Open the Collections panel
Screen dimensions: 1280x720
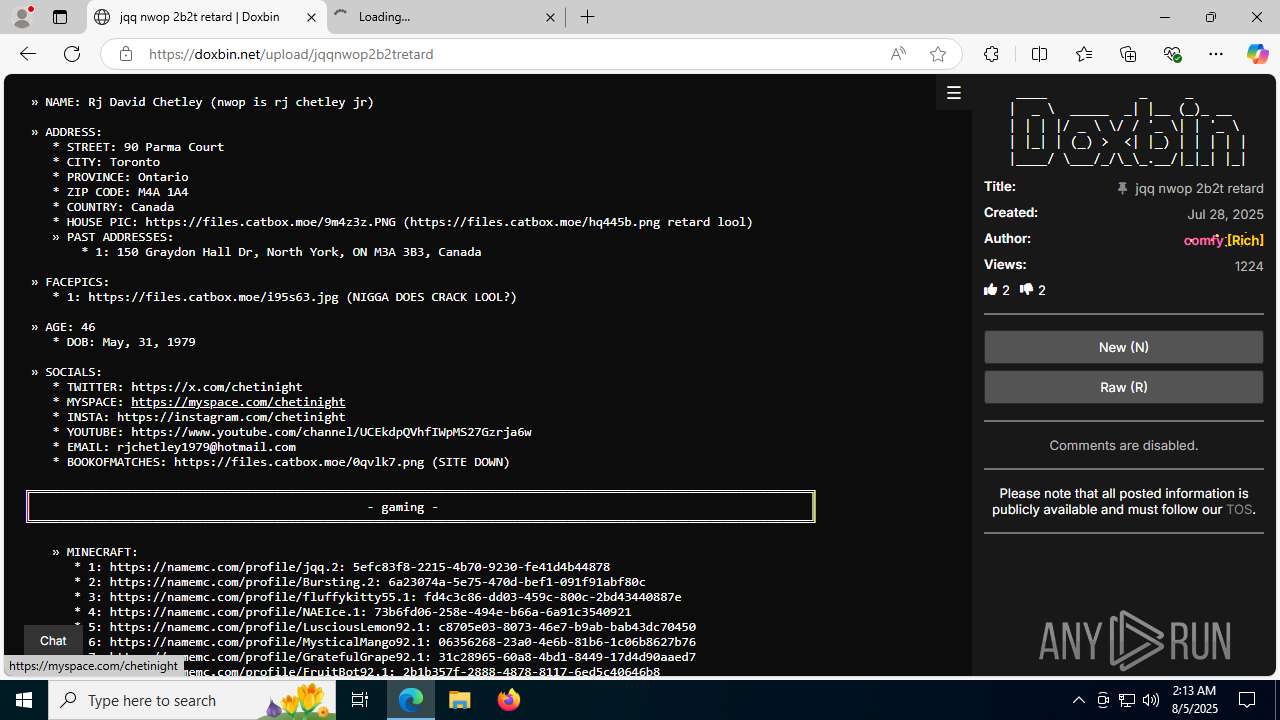tap(1128, 54)
